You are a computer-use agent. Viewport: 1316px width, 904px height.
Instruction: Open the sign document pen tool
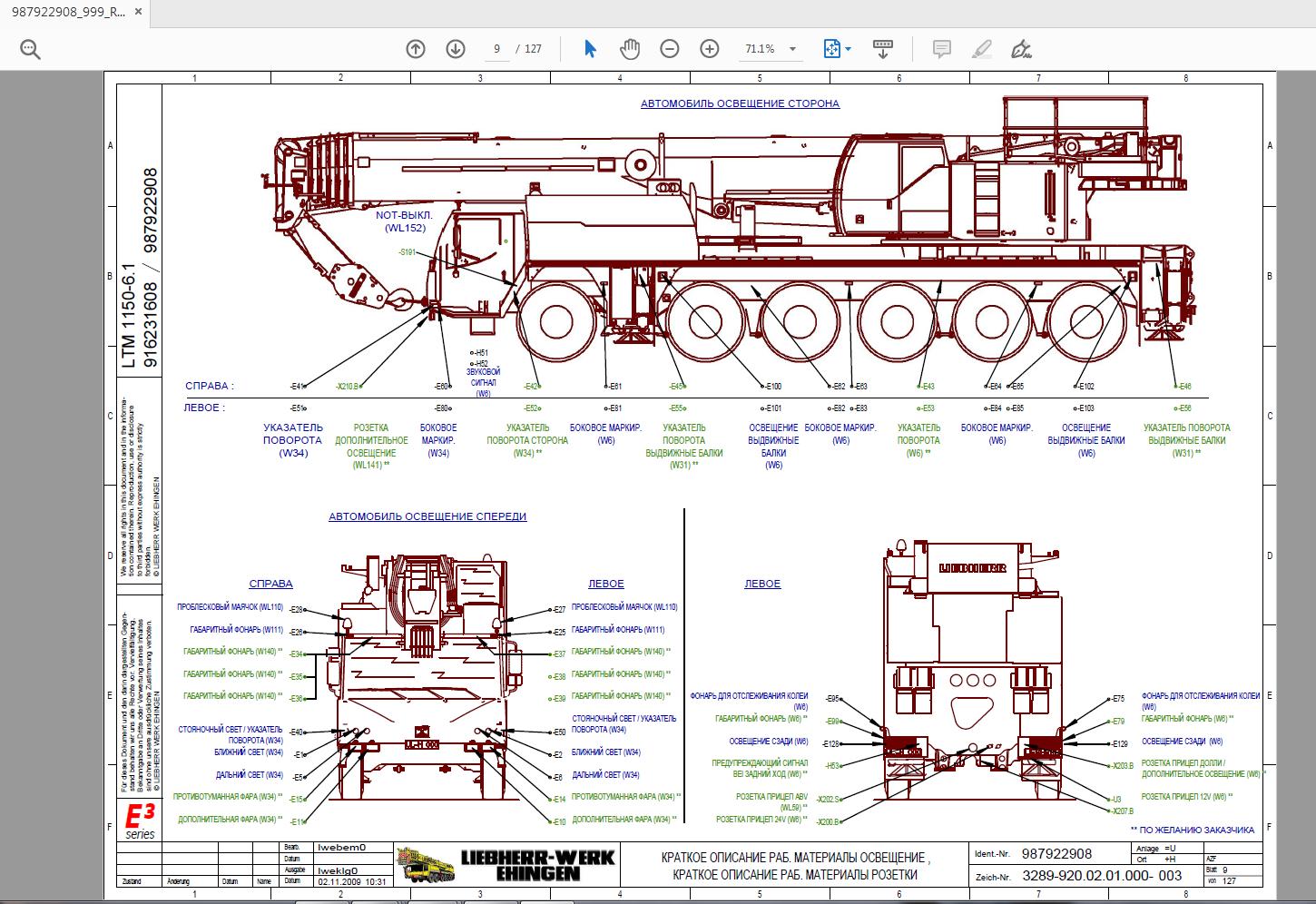[1021, 49]
